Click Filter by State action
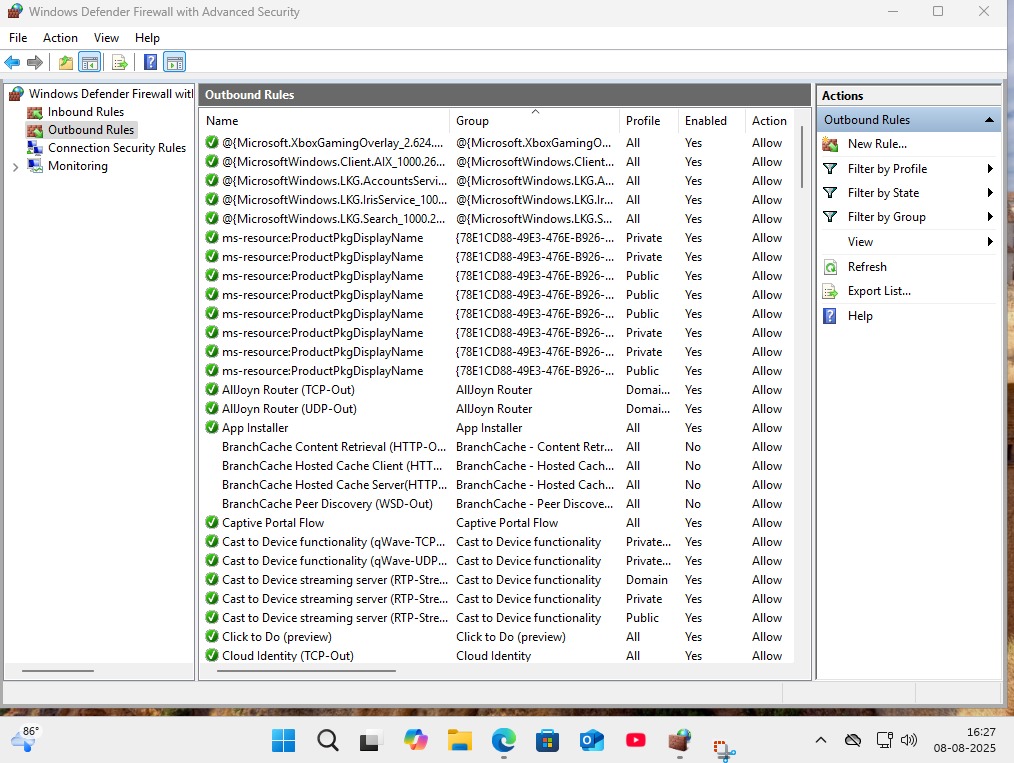Viewport: 1014px width, 763px height. [x=883, y=193]
